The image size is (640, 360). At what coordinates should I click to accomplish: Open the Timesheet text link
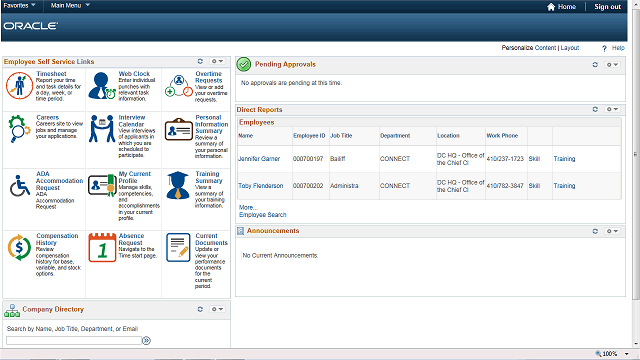click(x=51, y=74)
